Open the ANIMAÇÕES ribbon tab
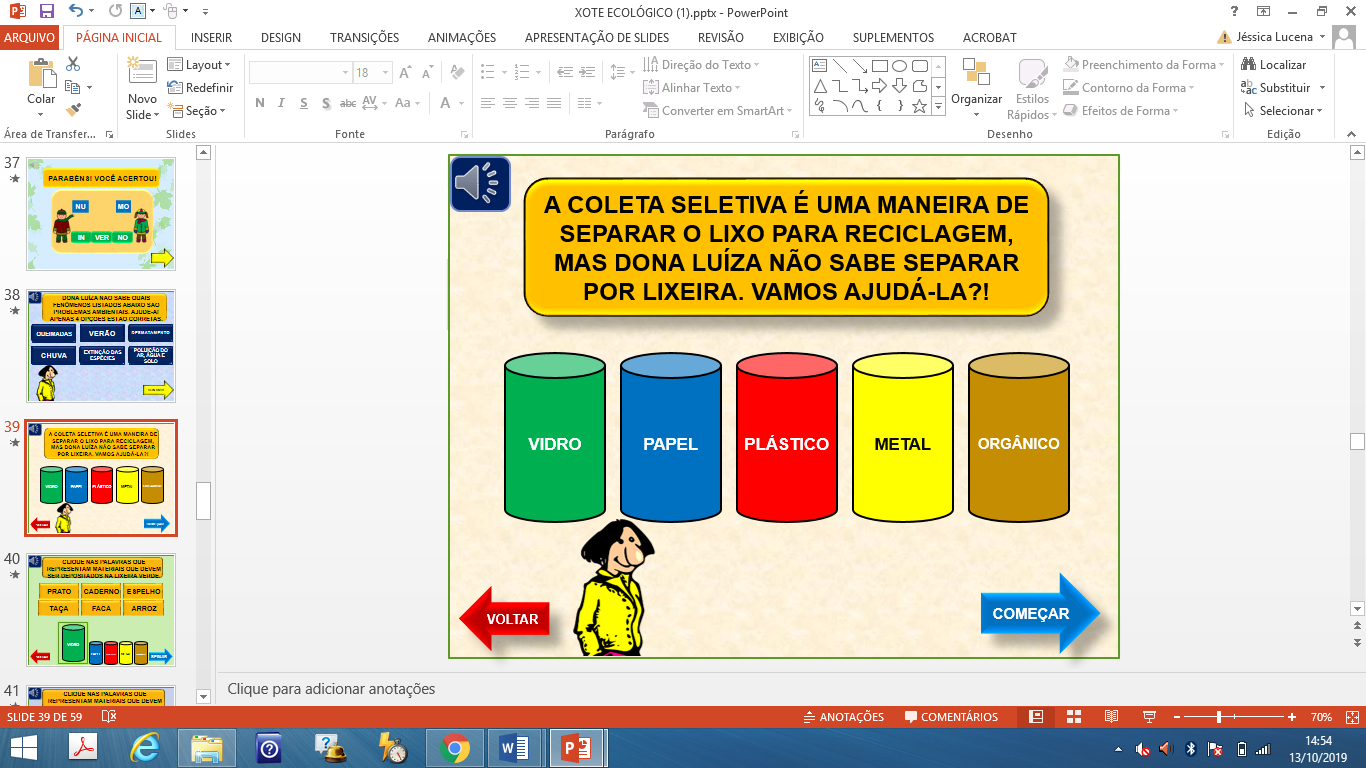Image resolution: width=1366 pixels, height=768 pixels. coord(461,38)
